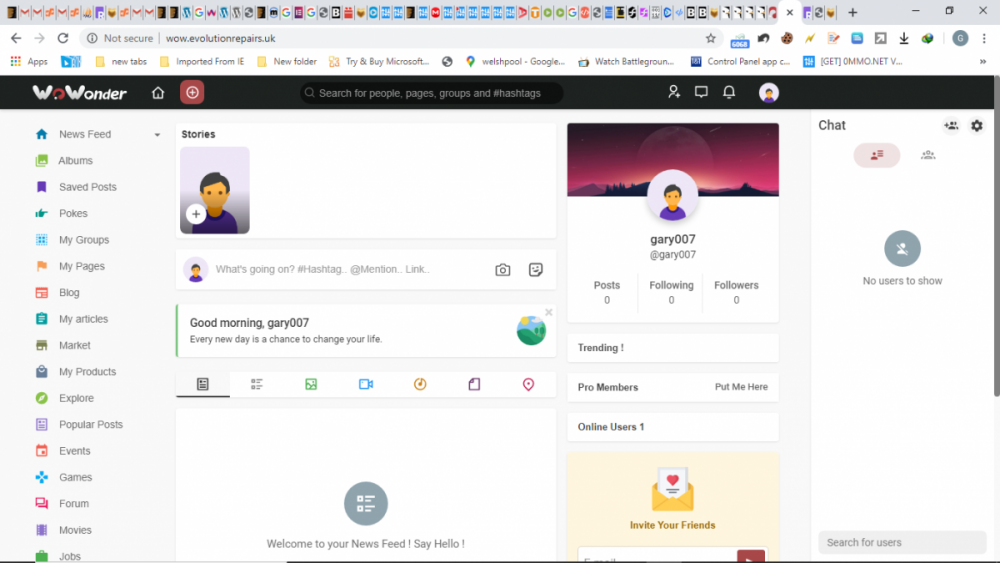1000x563 pixels.
Task: Switch to chat groups tab
Action: pyautogui.click(x=928, y=155)
